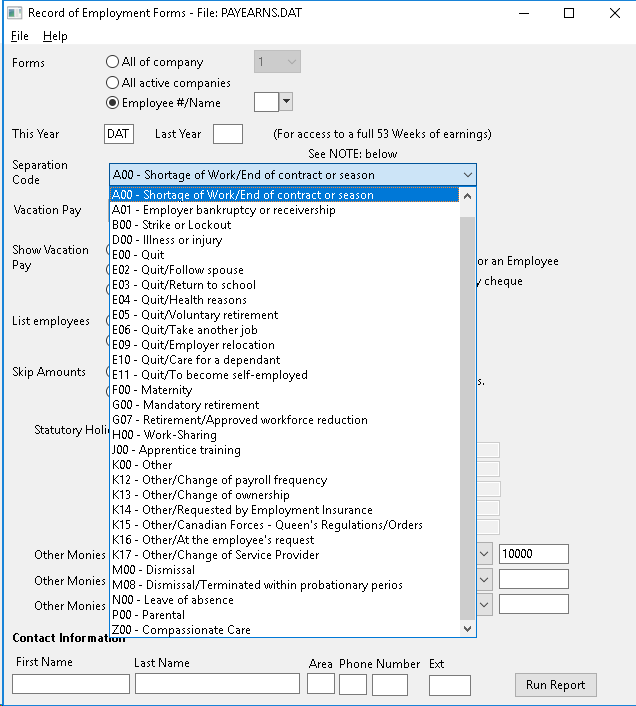
Task: Select E11 - Quit/To become self-employed
Action: (284, 375)
